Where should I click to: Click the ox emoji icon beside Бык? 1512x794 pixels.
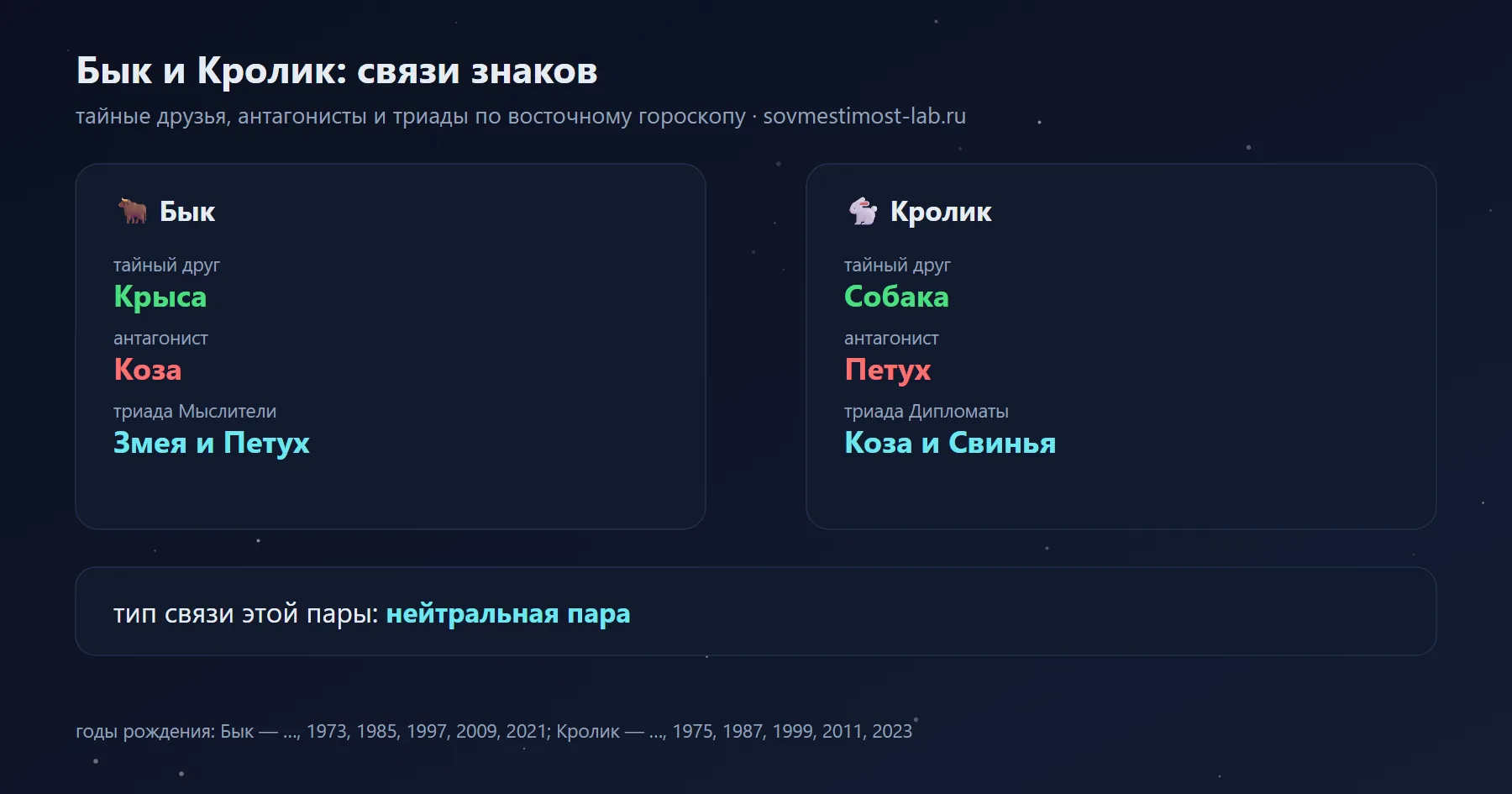(x=133, y=211)
